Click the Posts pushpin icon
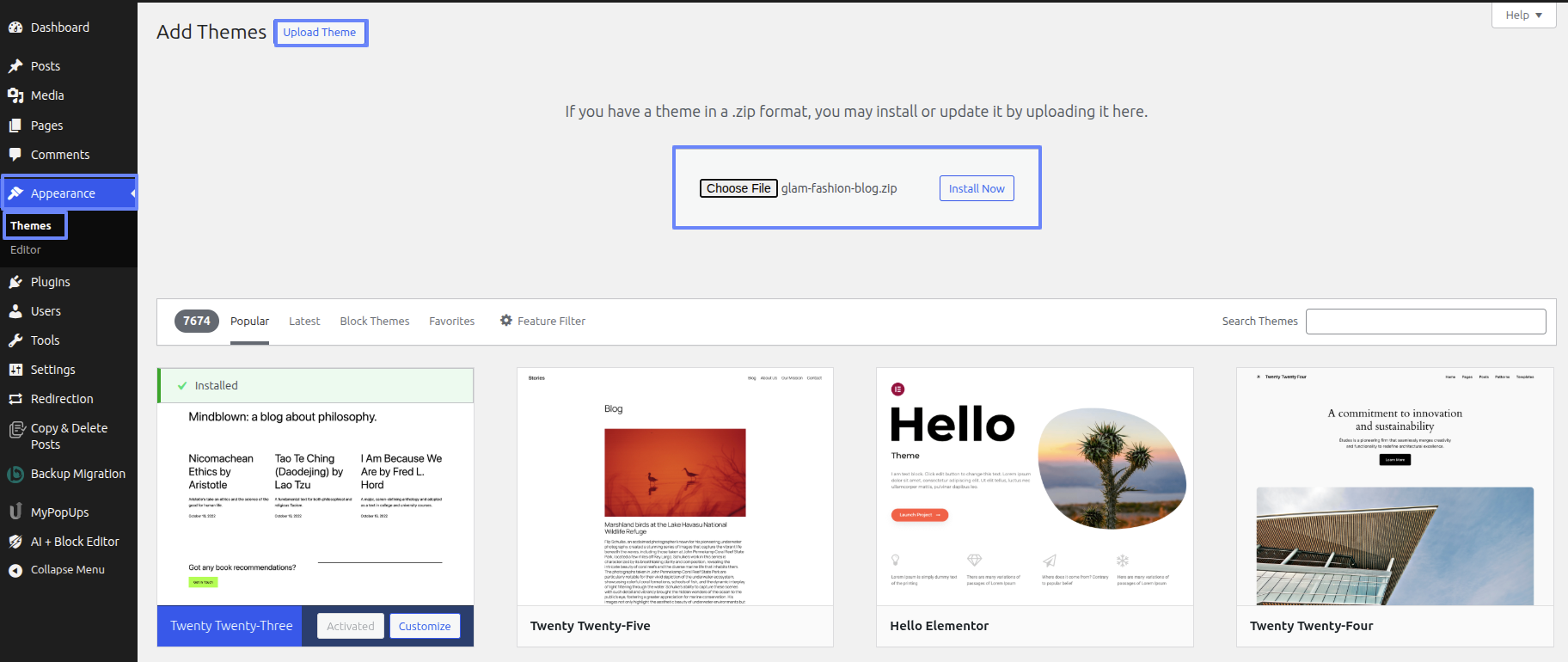 click(x=15, y=66)
